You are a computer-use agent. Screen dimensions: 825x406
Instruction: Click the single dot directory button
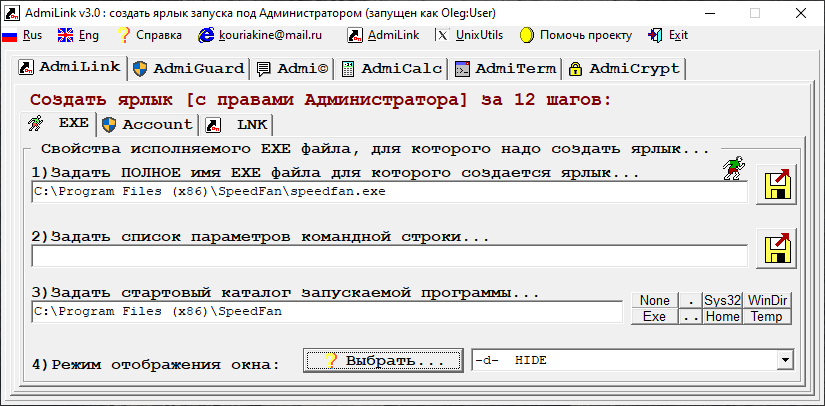[x=690, y=300]
